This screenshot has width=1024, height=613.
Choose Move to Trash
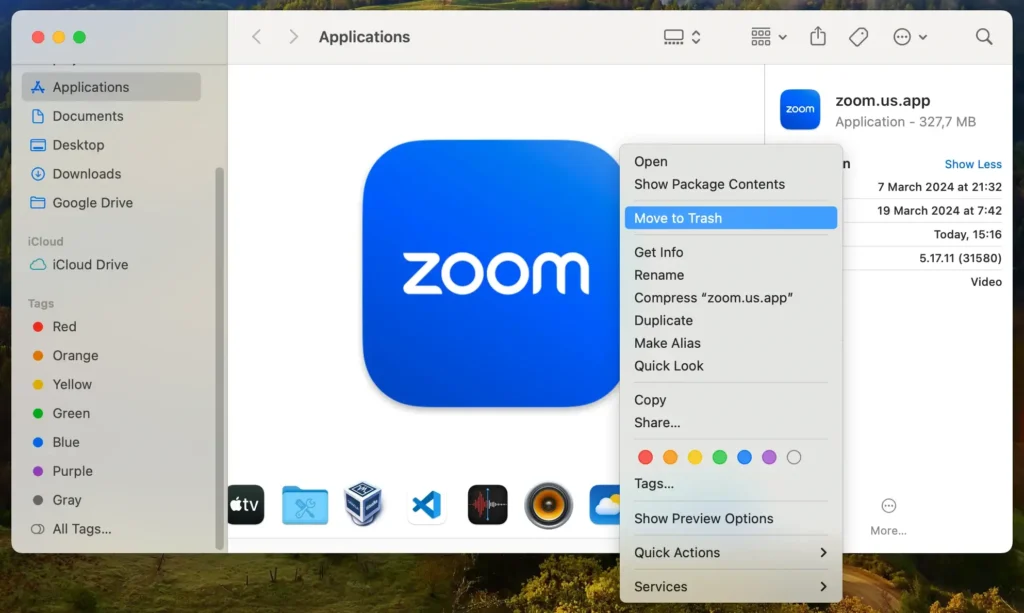pyautogui.click(x=731, y=218)
